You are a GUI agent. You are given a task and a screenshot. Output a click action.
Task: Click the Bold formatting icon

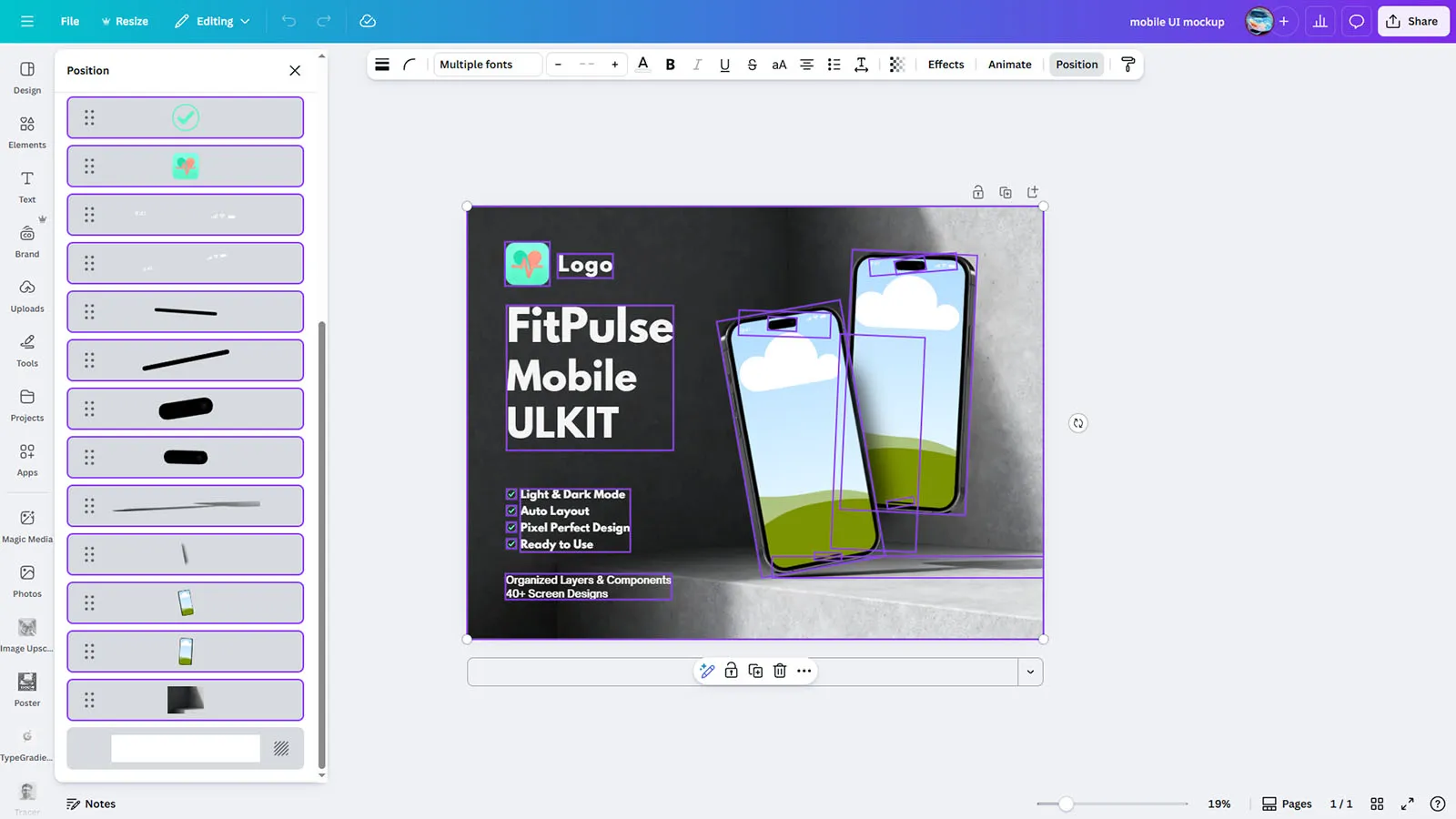tap(671, 65)
